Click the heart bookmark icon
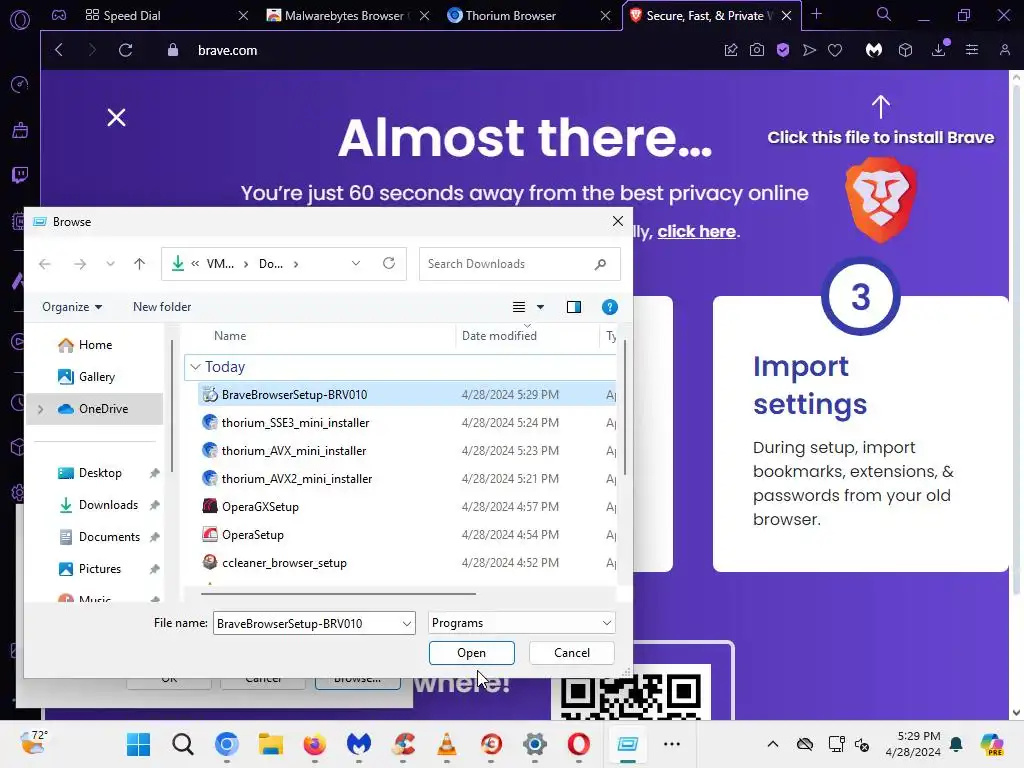The image size is (1024, 768). point(835,50)
